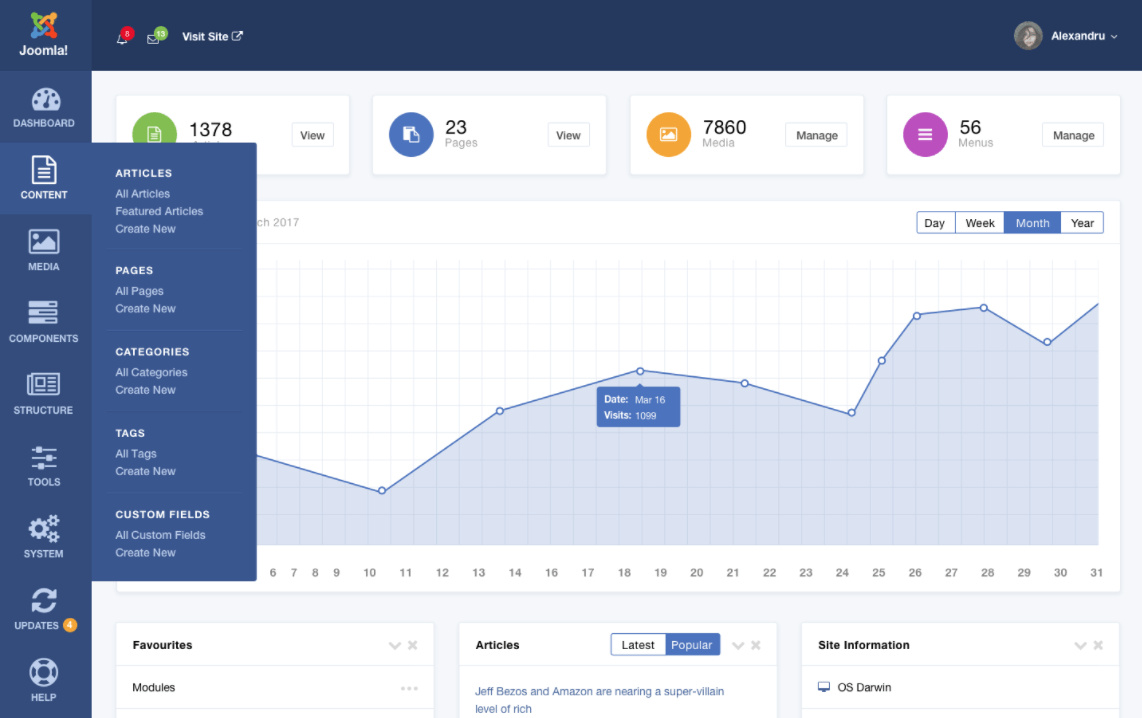Switch chart range to Week
The image size is (1142, 718).
click(x=979, y=223)
